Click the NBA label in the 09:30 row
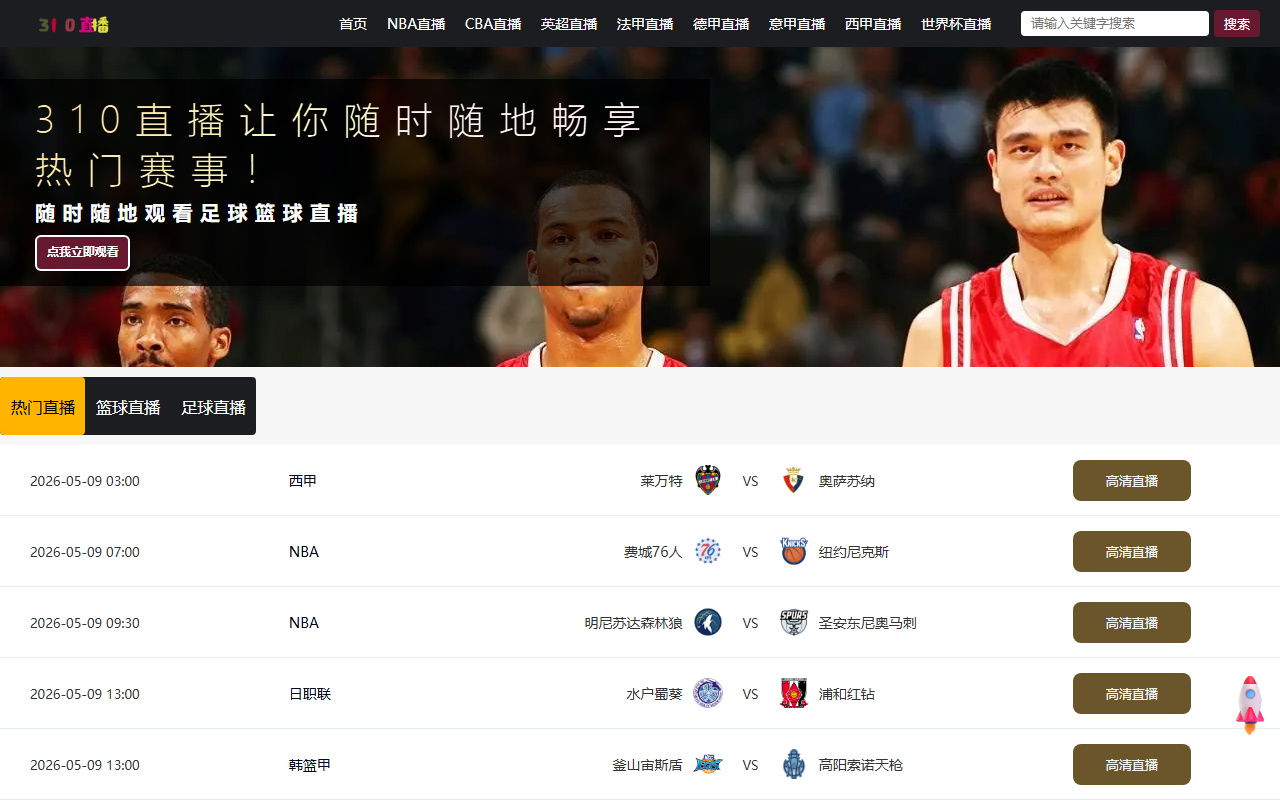The height and width of the screenshot is (800, 1280). [x=304, y=623]
